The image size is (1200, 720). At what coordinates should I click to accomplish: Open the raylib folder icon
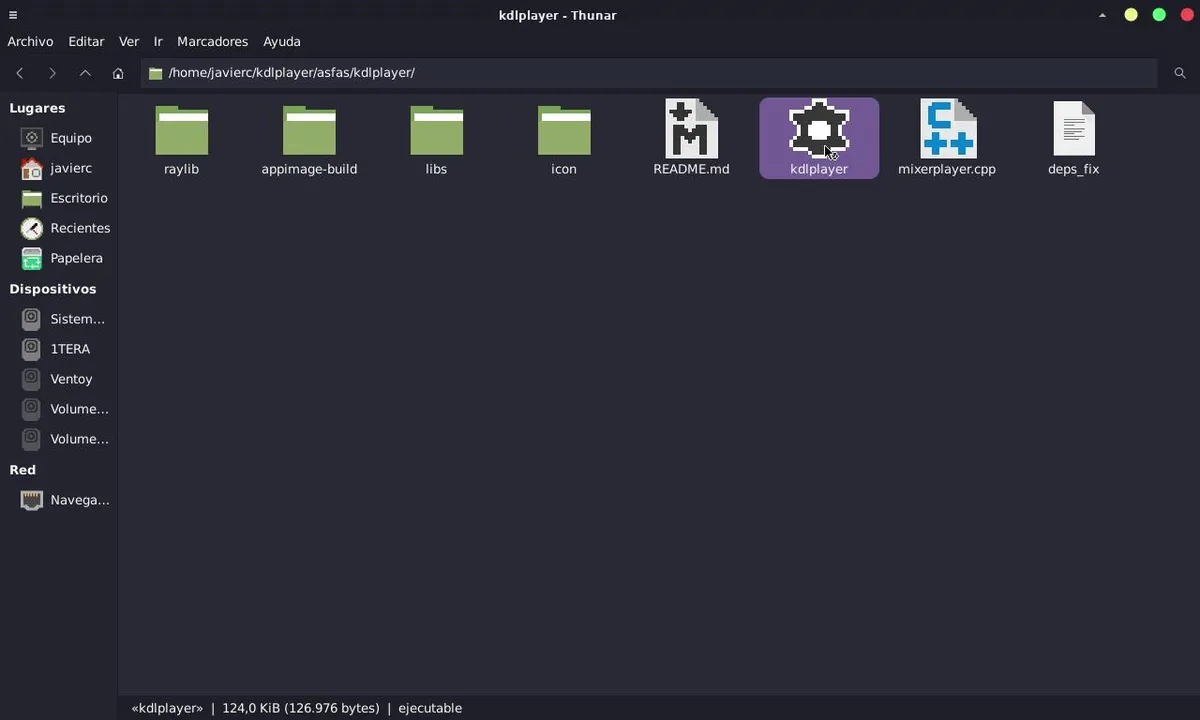(x=182, y=130)
